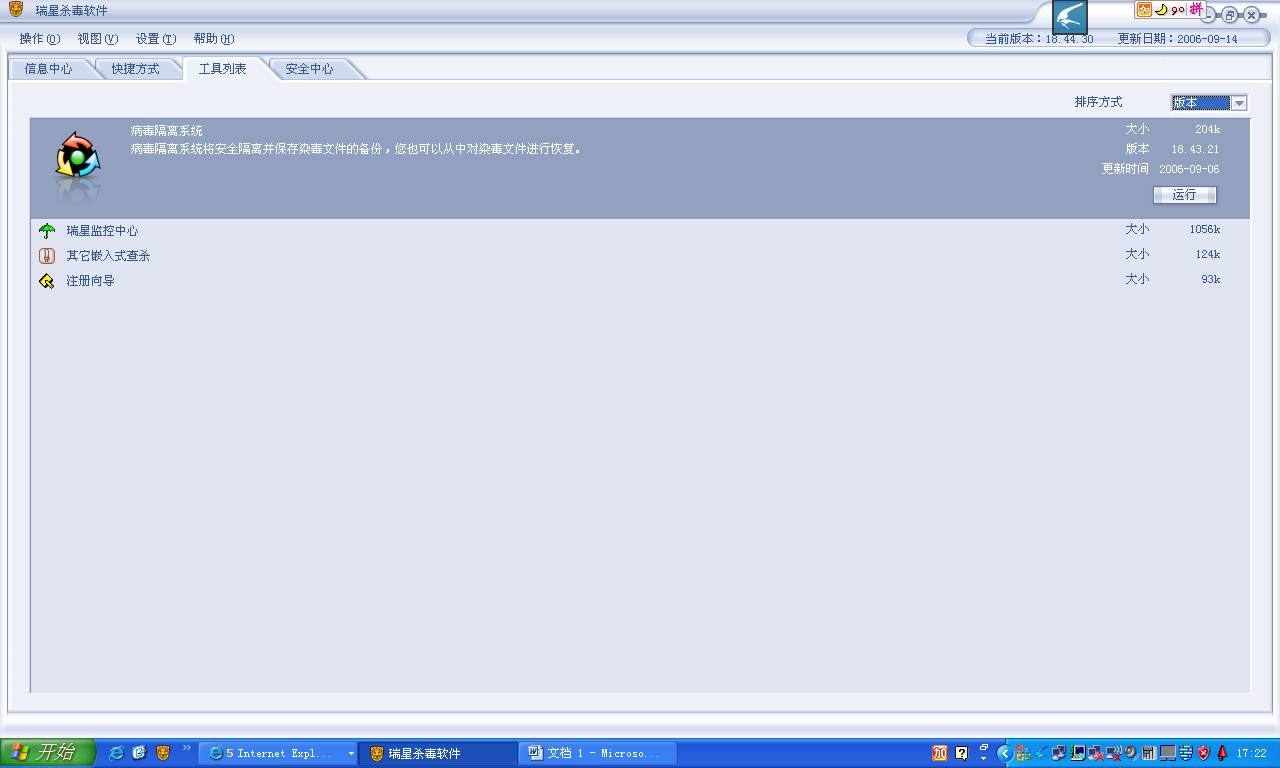Open the 设置(T) menu

click(156, 39)
